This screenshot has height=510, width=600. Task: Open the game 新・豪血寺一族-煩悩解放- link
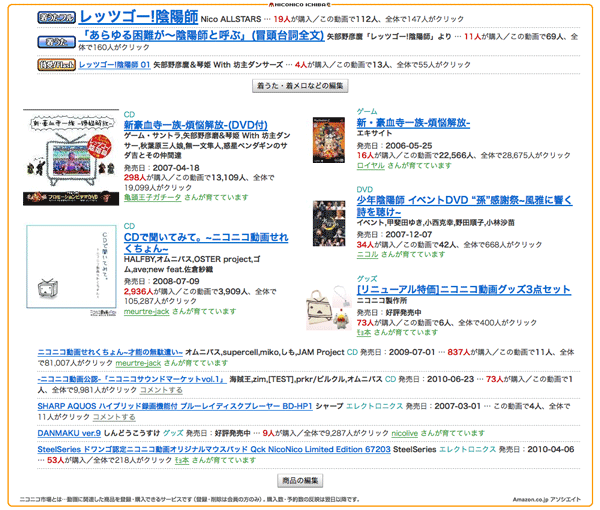[x=413, y=123]
